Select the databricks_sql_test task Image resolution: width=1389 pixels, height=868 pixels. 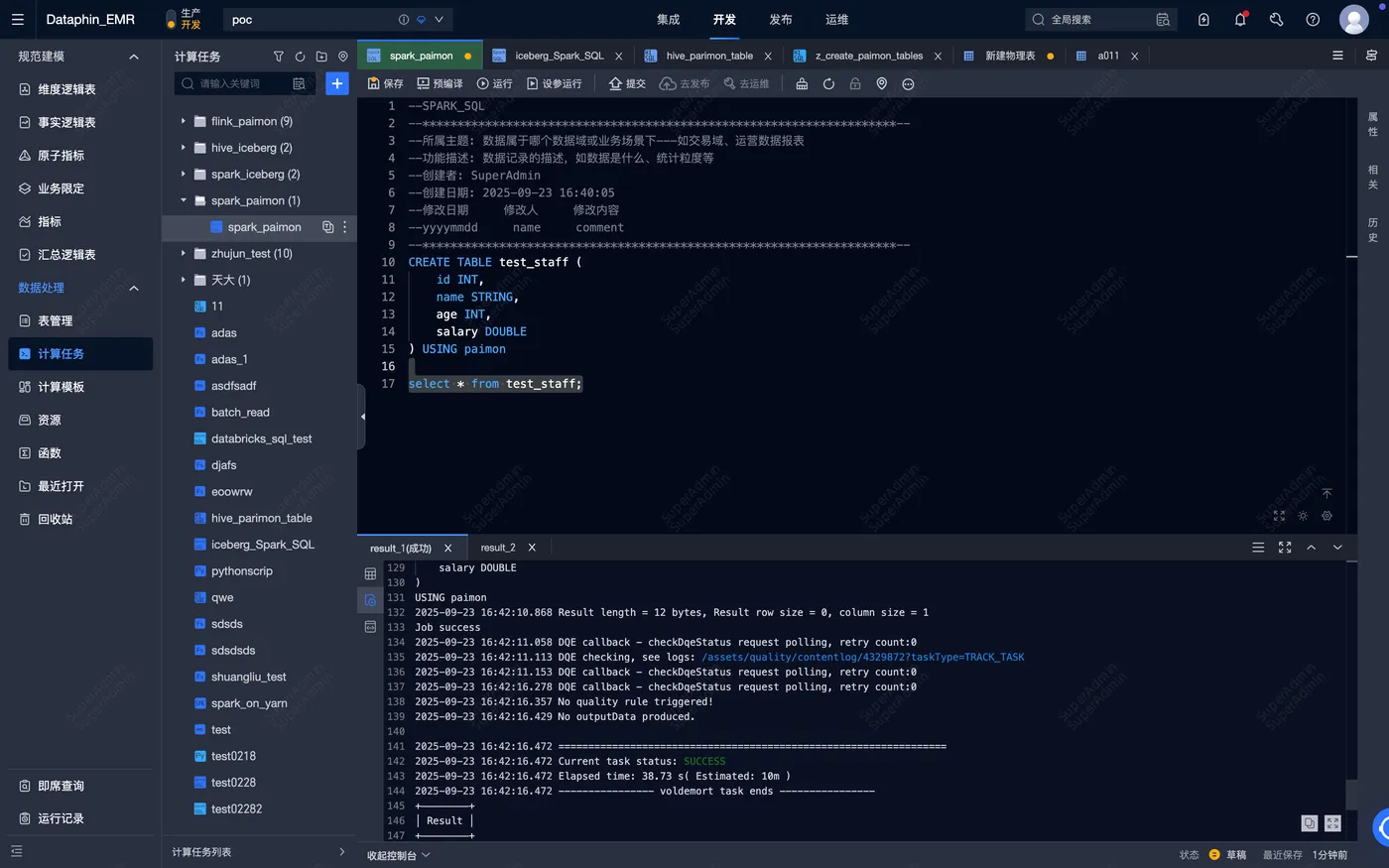[x=262, y=438]
